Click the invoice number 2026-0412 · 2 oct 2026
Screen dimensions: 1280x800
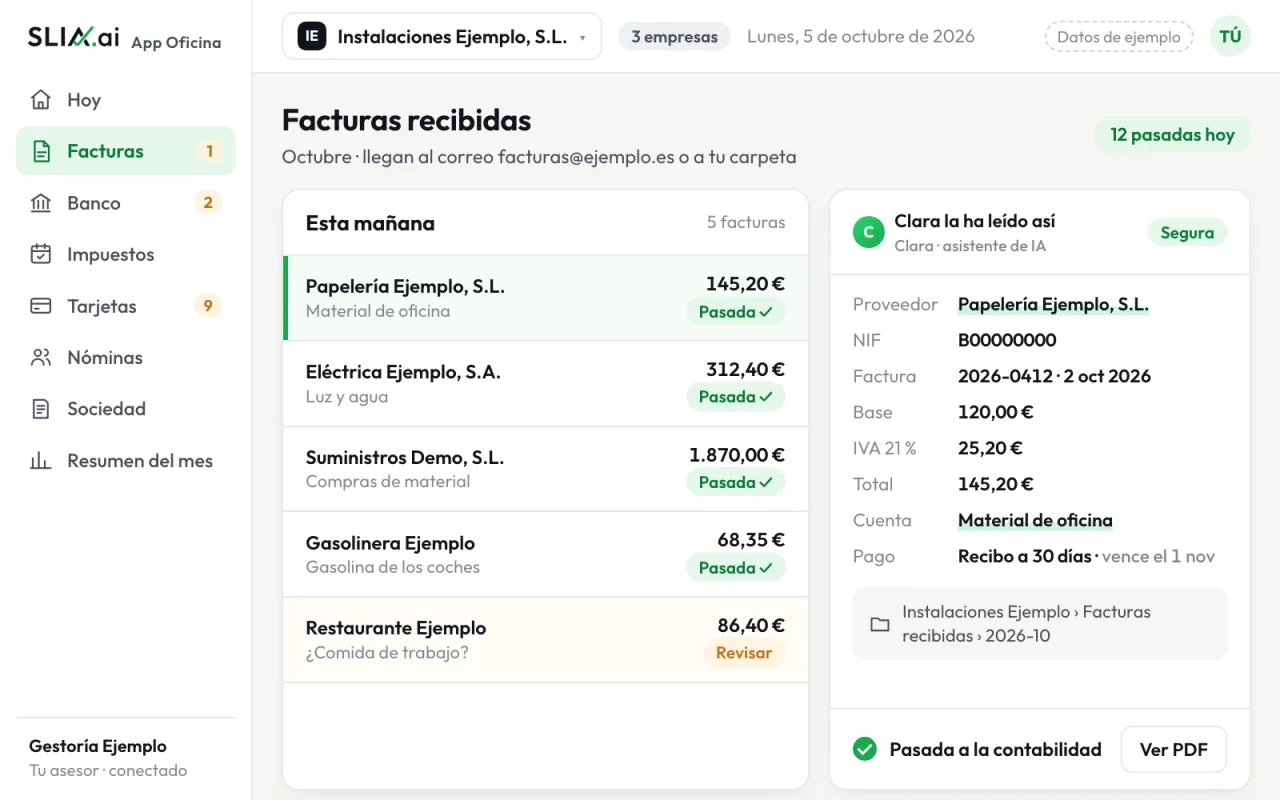point(1054,377)
